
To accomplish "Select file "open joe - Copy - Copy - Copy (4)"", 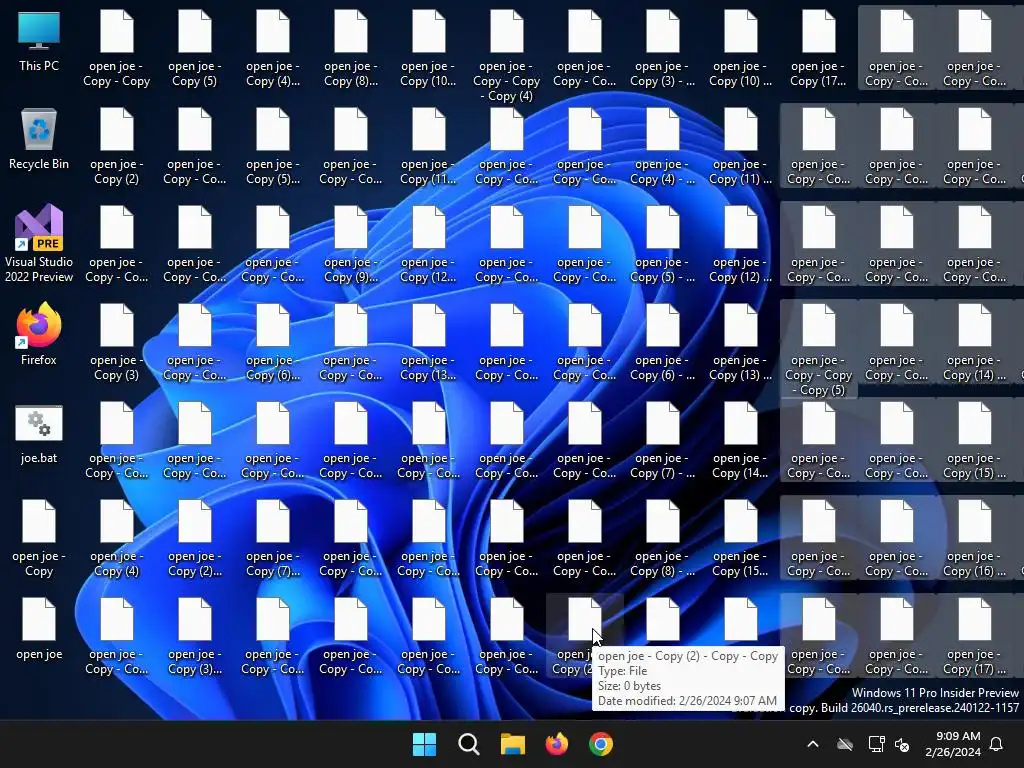I will pyautogui.click(x=507, y=56).
